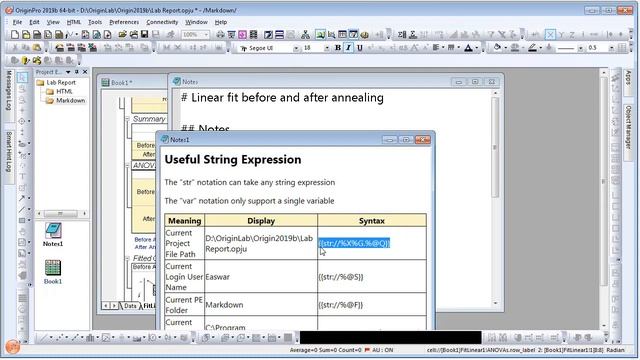The height and width of the screenshot is (360, 640).
Task: Close the Project Explorer panel
Action: click(85, 72)
